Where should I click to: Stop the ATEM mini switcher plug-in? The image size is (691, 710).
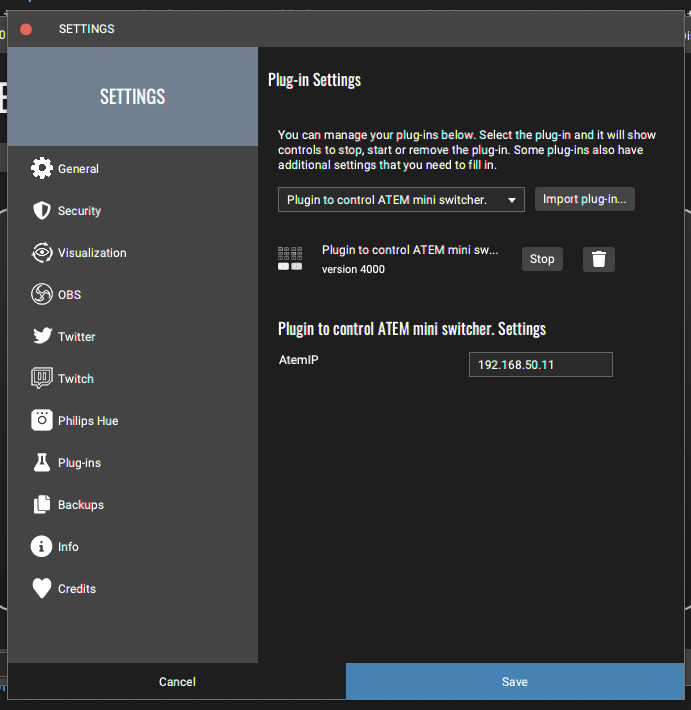(x=542, y=259)
